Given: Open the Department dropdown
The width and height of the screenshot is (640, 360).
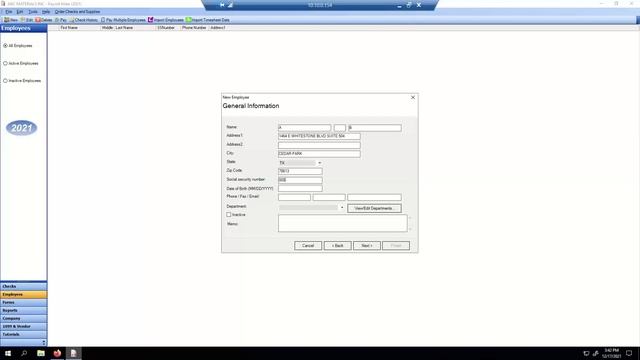Looking at the screenshot, I should pos(342,207).
